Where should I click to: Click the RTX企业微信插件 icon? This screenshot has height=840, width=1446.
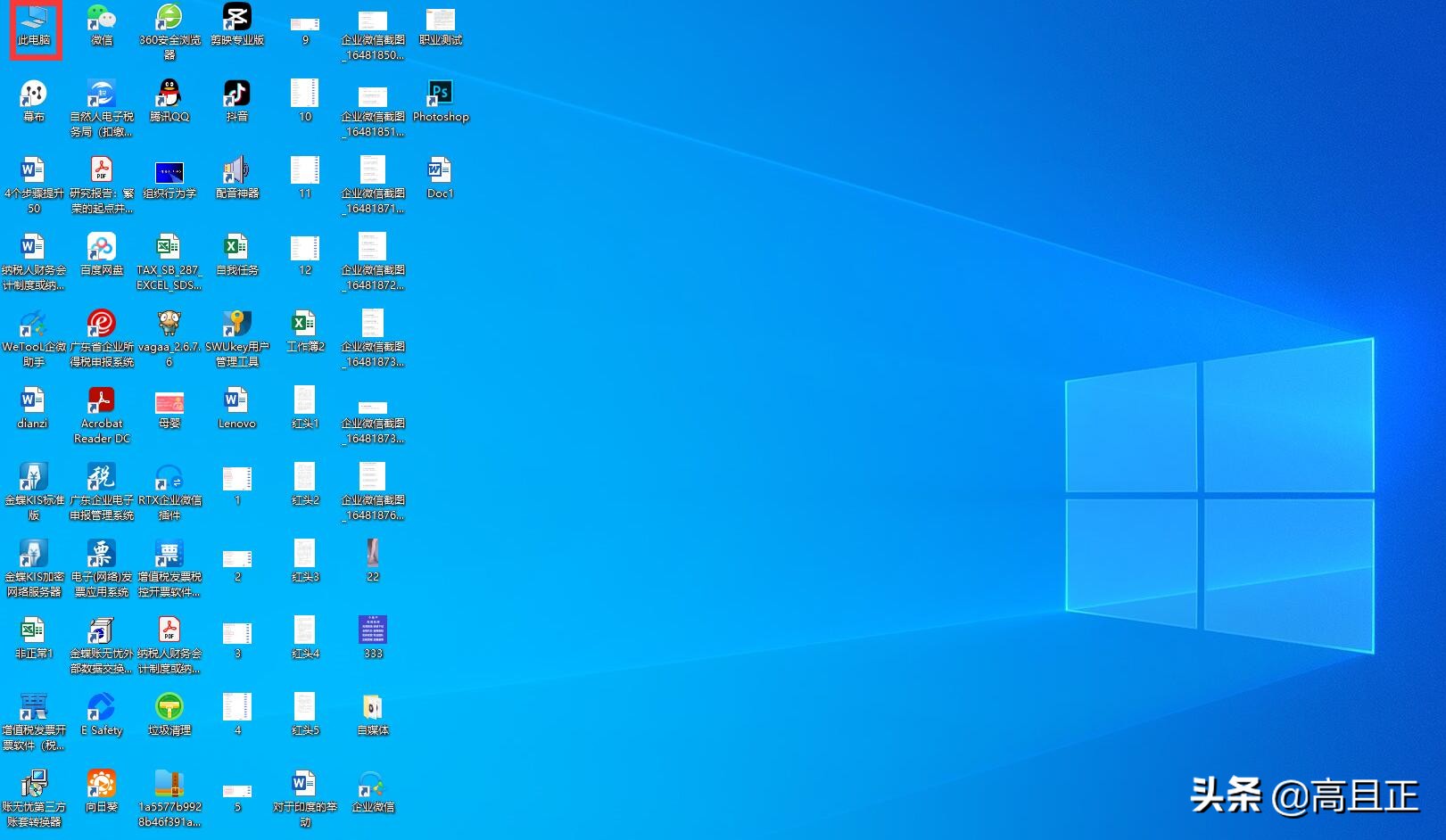[x=169, y=491]
